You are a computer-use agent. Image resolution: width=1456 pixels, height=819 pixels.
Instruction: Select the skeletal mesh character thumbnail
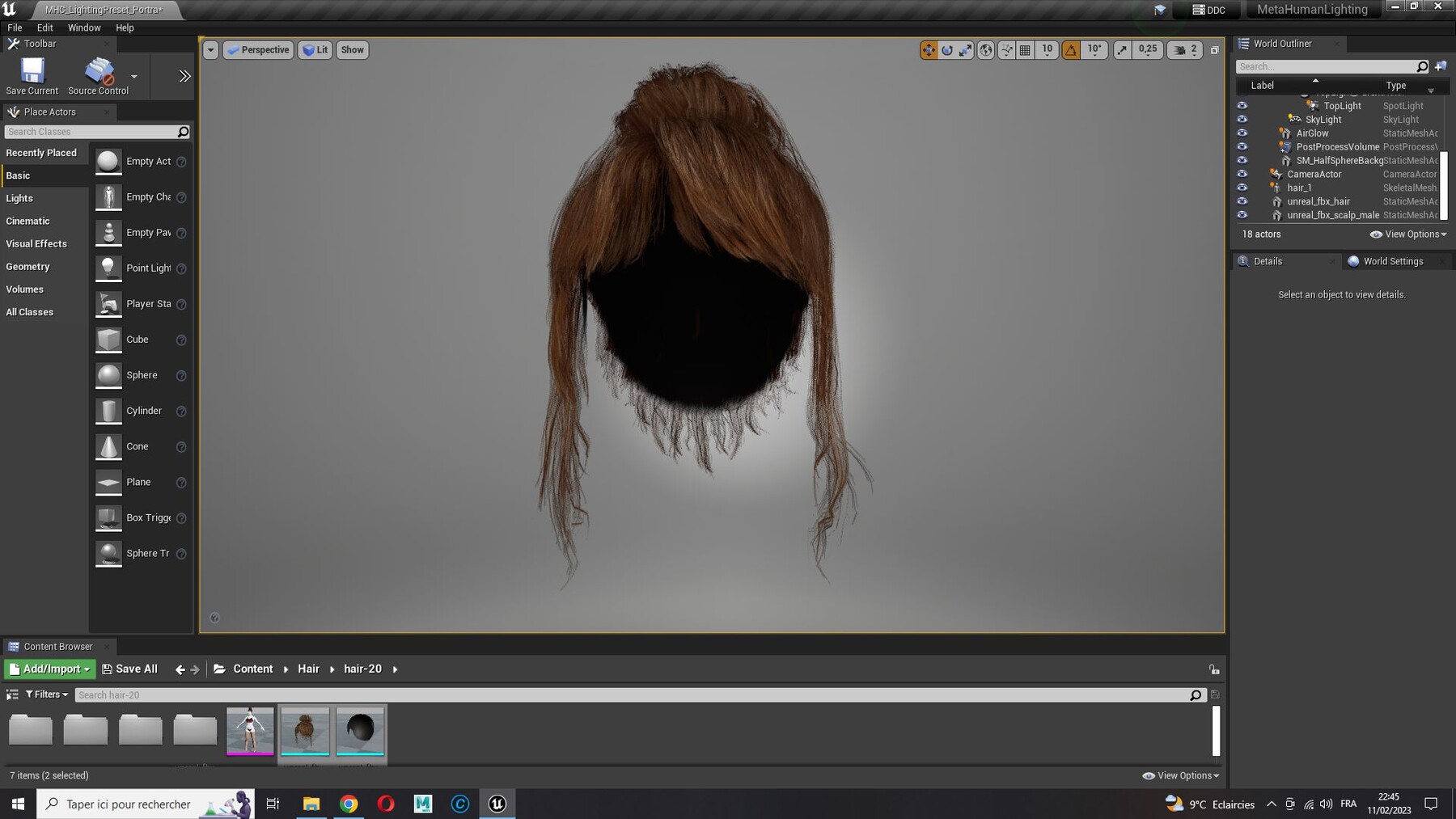pos(250,731)
